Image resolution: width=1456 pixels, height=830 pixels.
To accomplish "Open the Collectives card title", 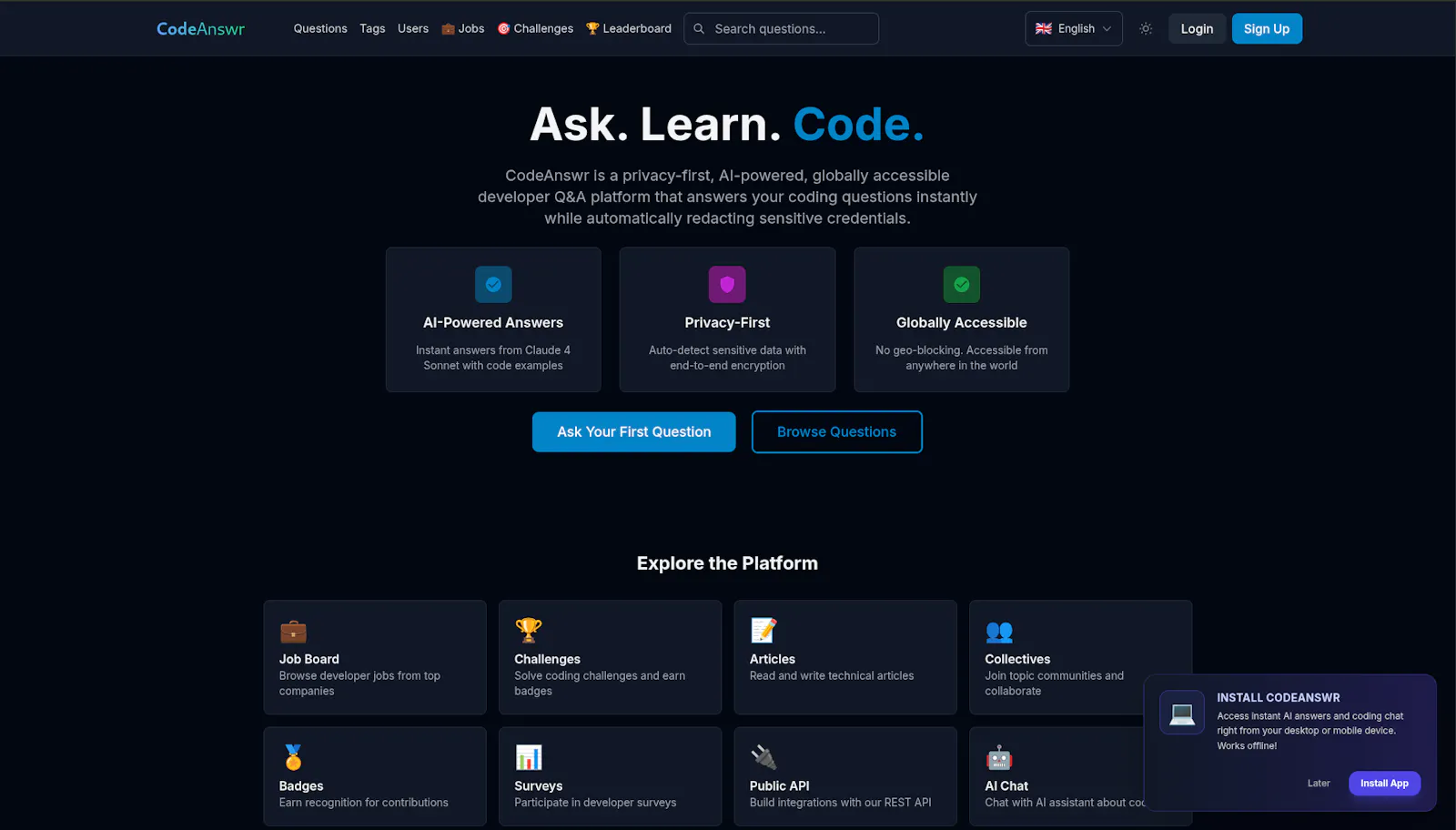I will [1017, 659].
